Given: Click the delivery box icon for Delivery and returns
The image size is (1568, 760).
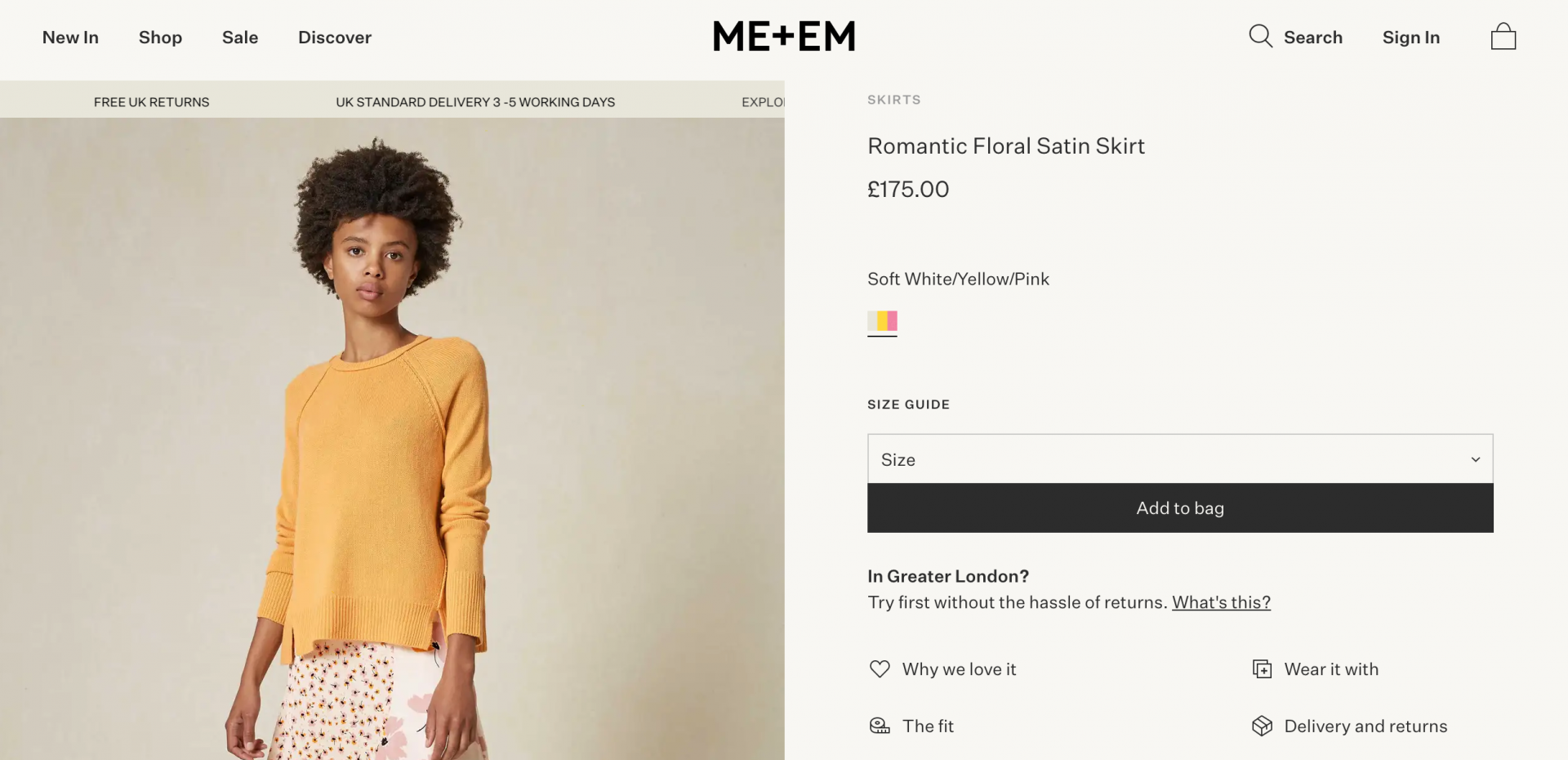Looking at the screenshot, I should pyautogui.click(x=1263, y=726).
